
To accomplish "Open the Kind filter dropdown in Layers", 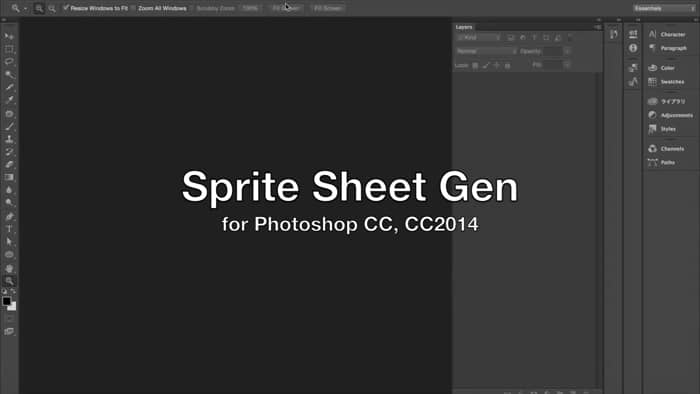I will (x=479, y=38).
